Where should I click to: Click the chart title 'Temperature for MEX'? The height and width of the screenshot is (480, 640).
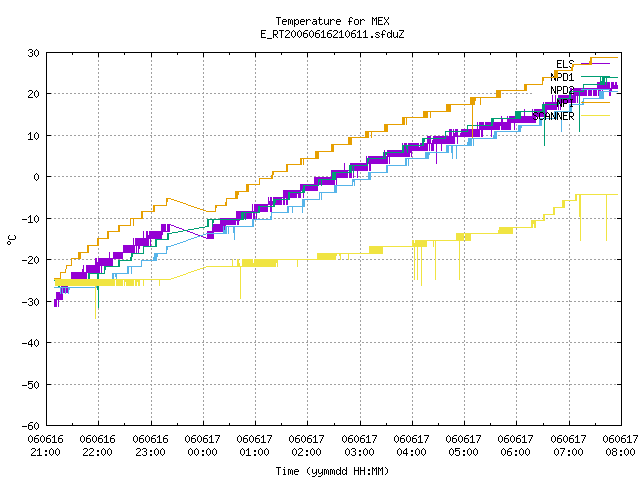332,21
